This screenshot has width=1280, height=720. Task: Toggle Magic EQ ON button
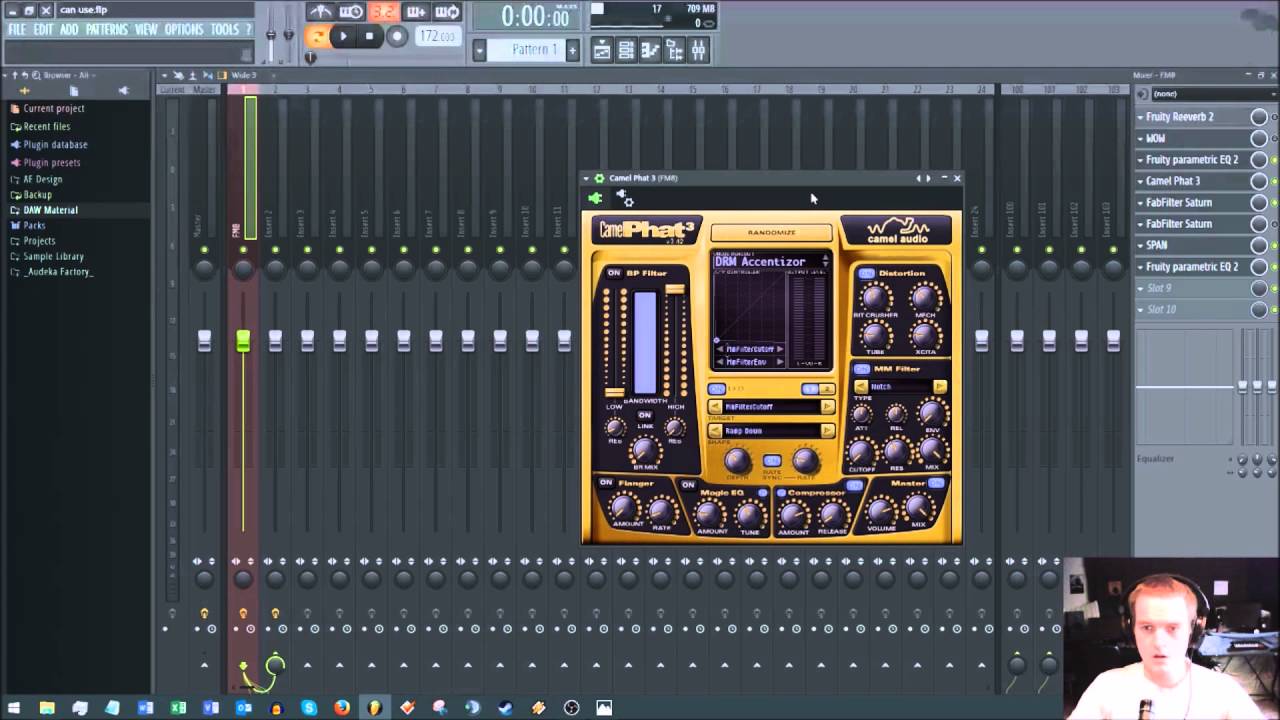coord(688,485)
